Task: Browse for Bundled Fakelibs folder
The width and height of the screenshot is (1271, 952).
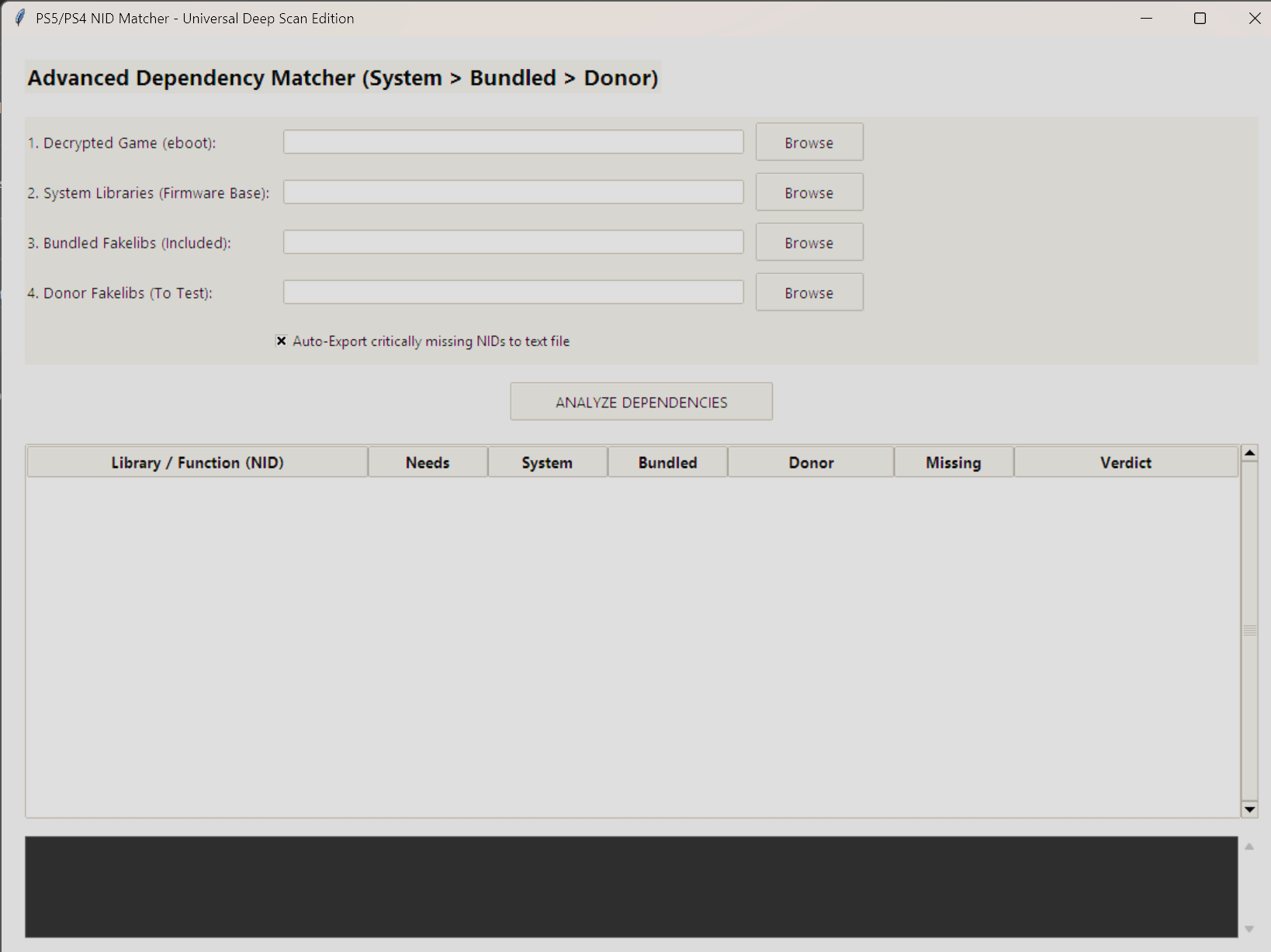Action: click(x=809, y=243)
